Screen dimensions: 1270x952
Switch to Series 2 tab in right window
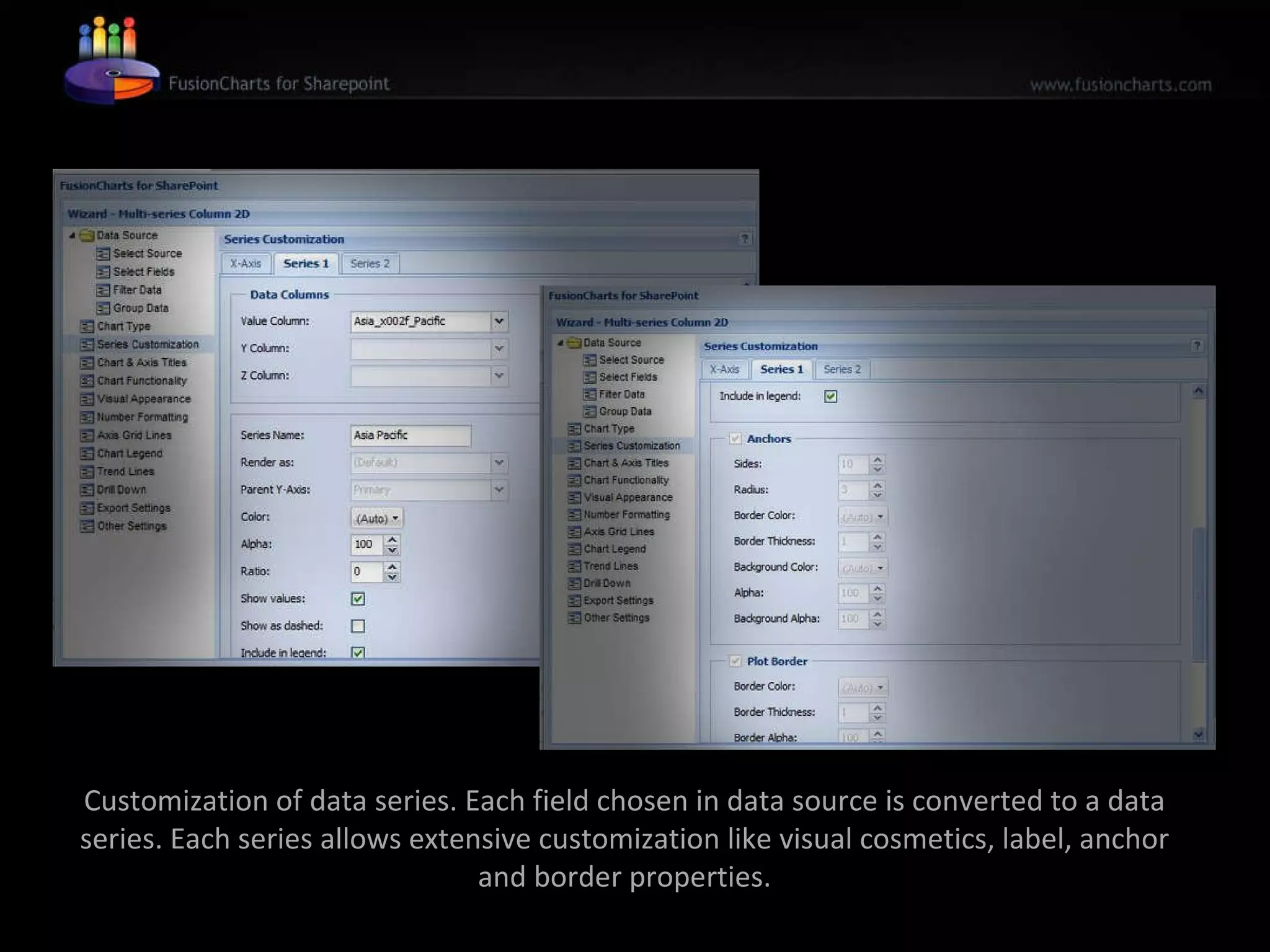842,369
